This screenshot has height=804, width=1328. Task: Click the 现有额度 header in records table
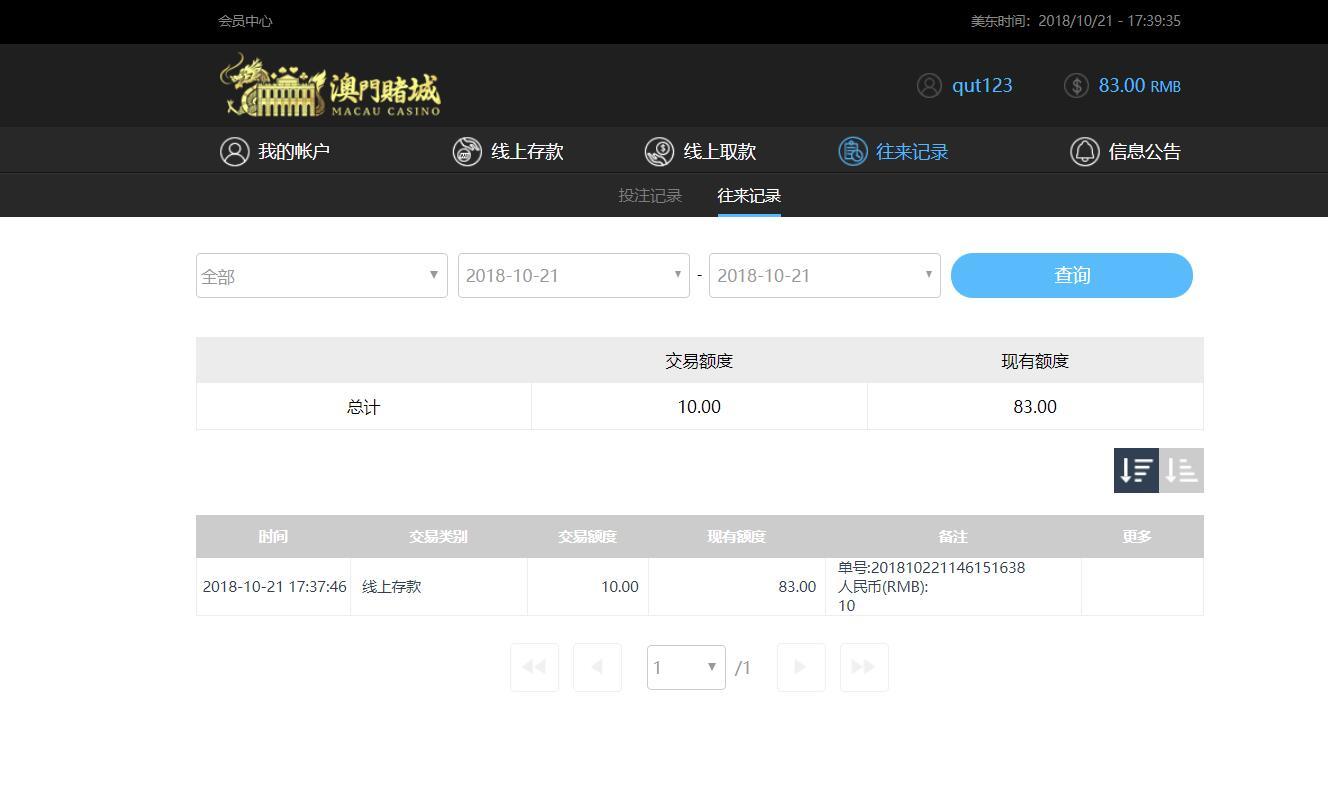[x=736, y=537]
